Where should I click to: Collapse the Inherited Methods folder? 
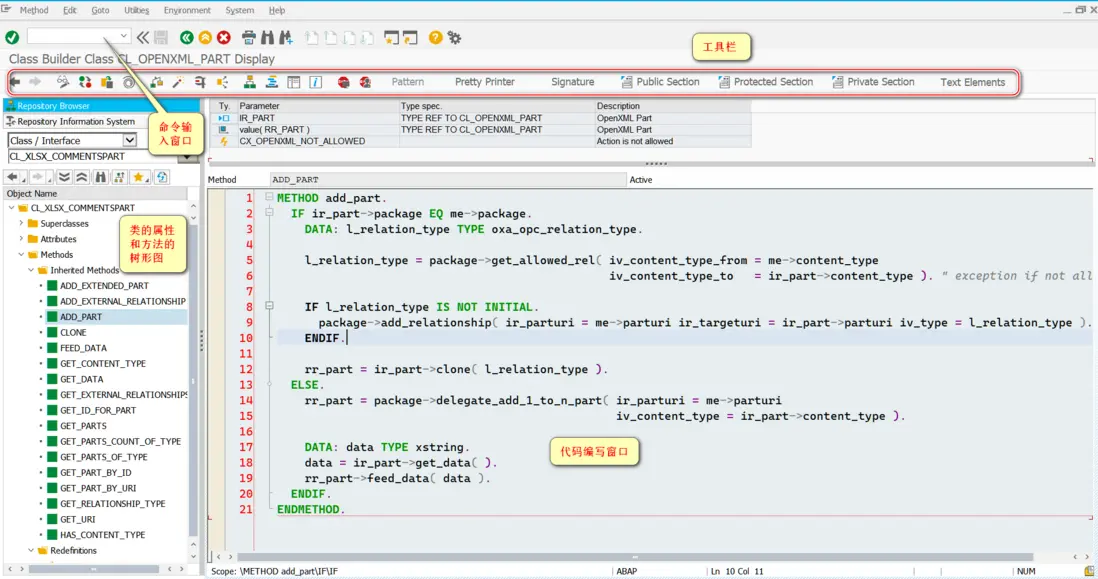click(31, 270)
